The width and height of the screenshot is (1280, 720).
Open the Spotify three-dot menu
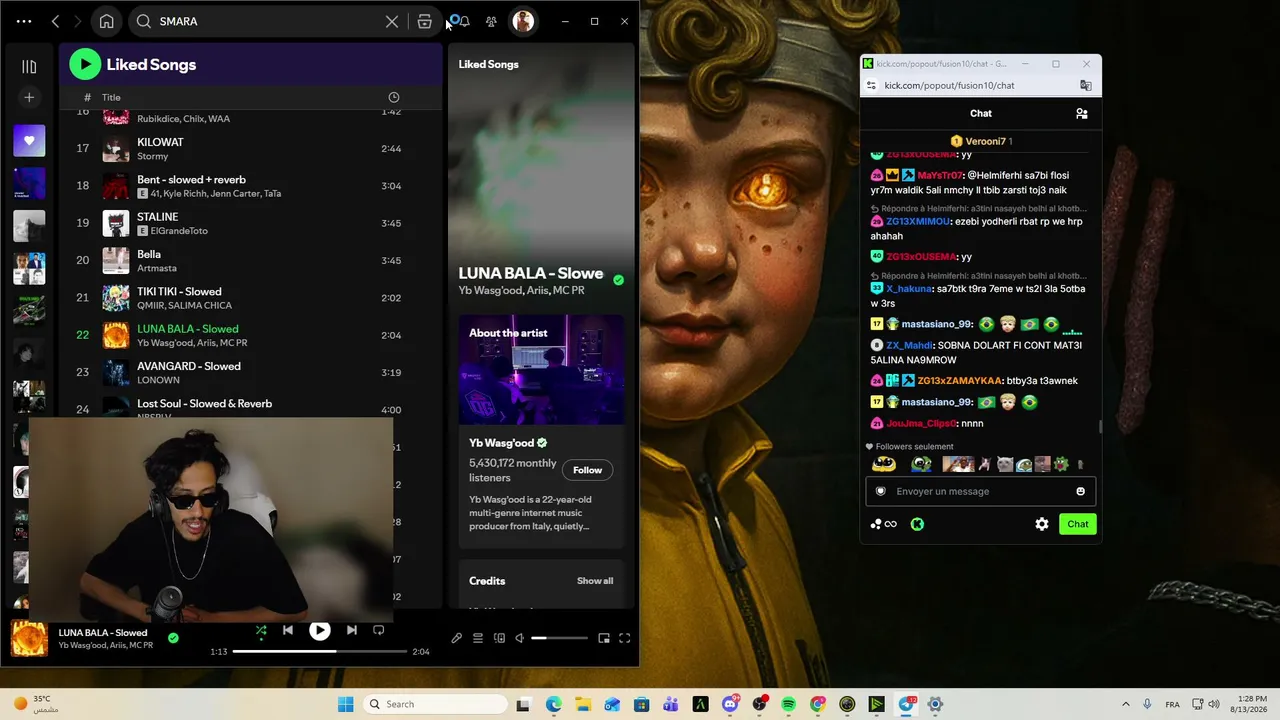click(24, 21)
